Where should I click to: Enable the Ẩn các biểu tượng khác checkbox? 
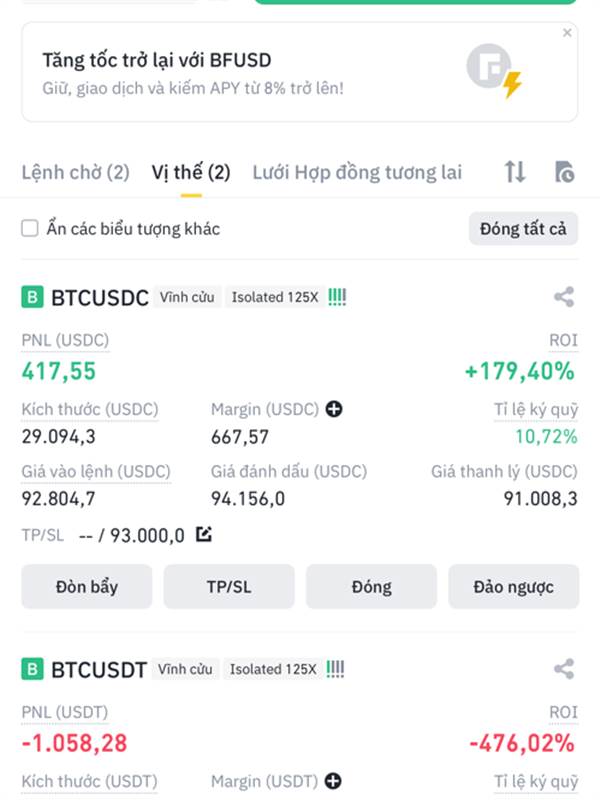pyautogui.click(x=30, y=228)
